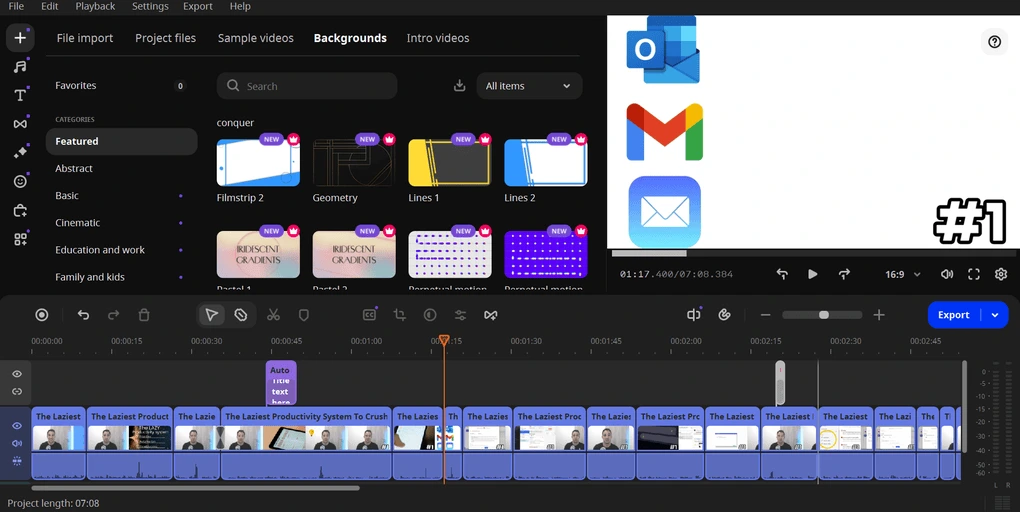This screenshot has width=1020, height=512.
Task: Switch to the Project files tab
Action: 165,38
